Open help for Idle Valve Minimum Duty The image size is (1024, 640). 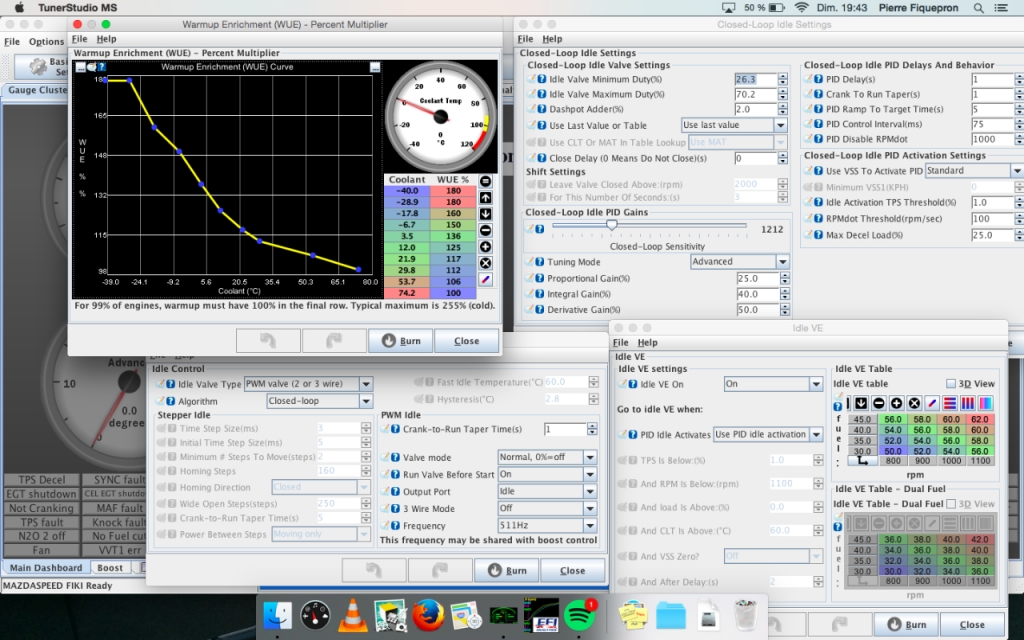tap(541, 79)
